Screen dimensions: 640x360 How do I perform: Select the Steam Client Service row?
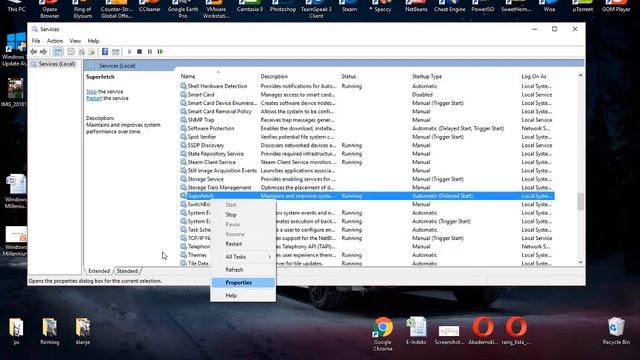click(x=367, y=162)
